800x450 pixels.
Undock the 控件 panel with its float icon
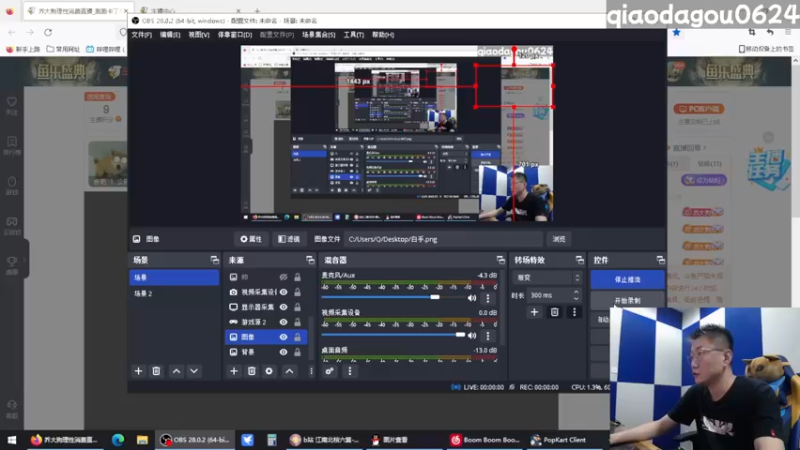(660, 260)
